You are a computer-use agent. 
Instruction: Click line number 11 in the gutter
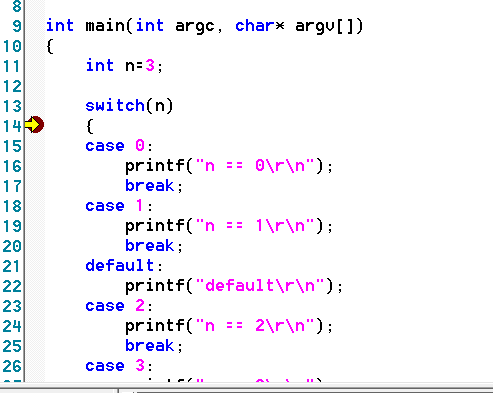tap(12, 66)
